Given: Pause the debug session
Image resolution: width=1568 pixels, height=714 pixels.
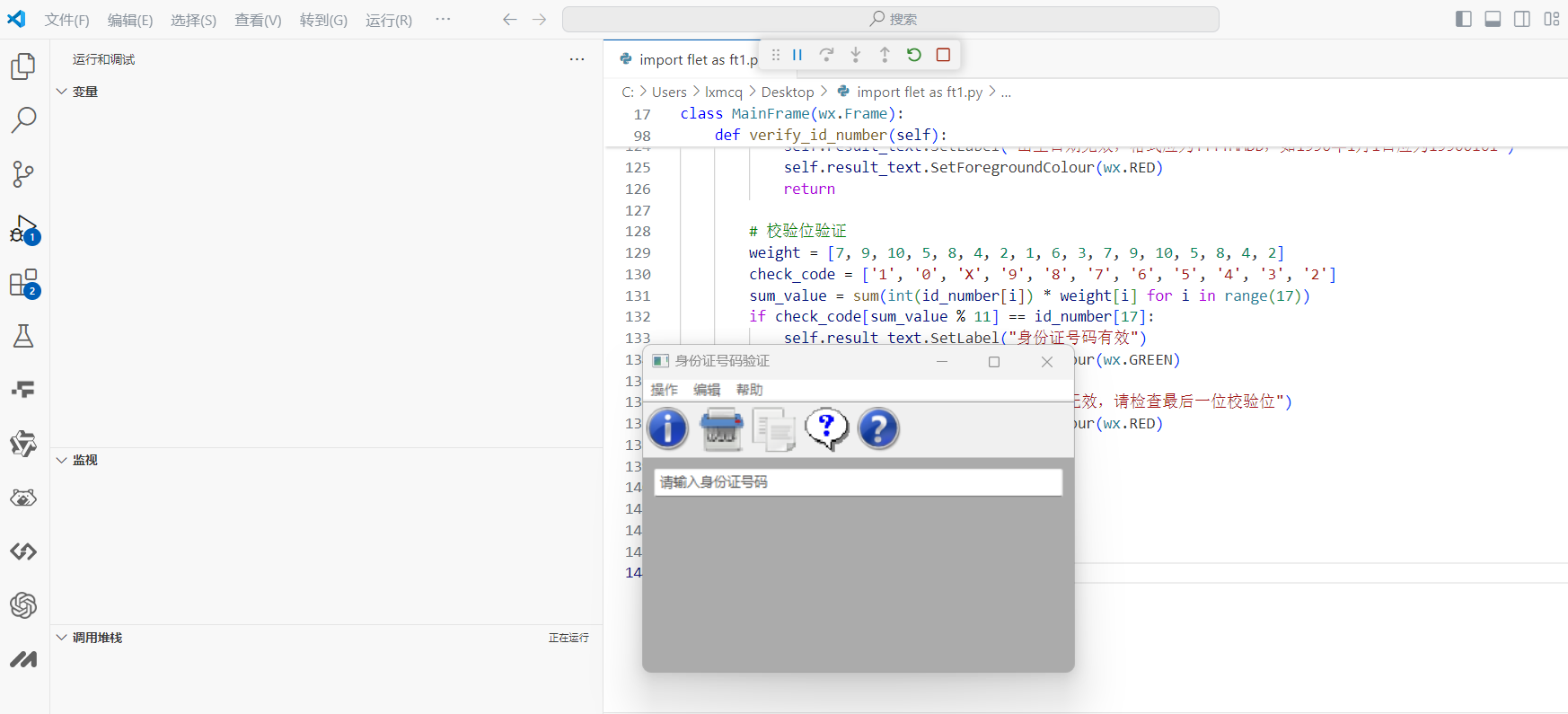Looking at the screenshot, I should tap(797, 55).
